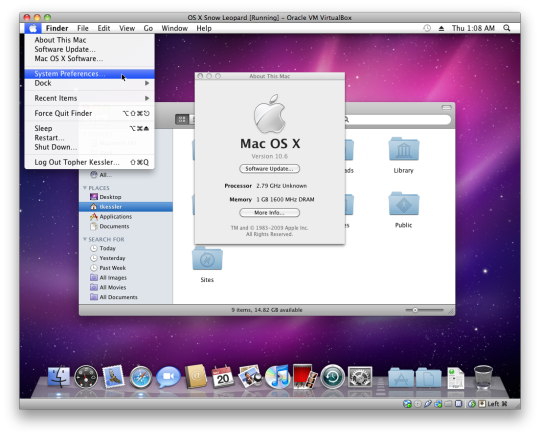Open iCal calendar in the Dock

pyautogui.click(x=223, y=376)
